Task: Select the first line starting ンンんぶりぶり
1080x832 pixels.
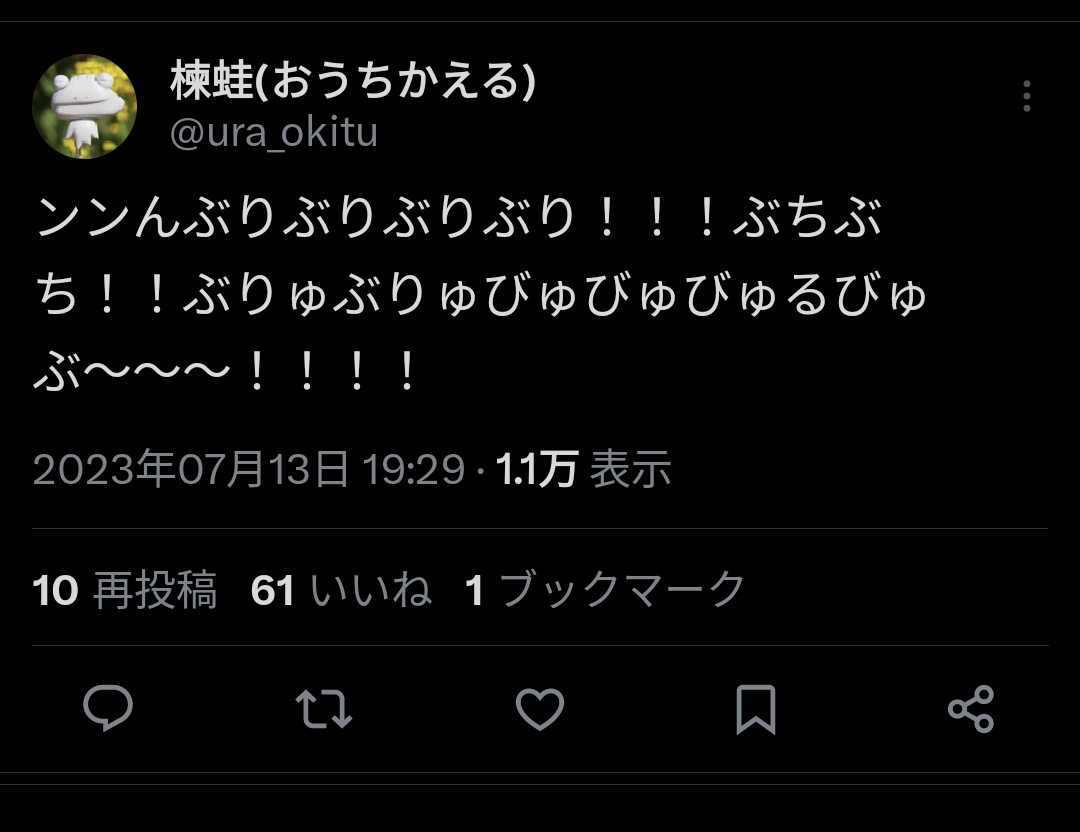Action: 458,218
